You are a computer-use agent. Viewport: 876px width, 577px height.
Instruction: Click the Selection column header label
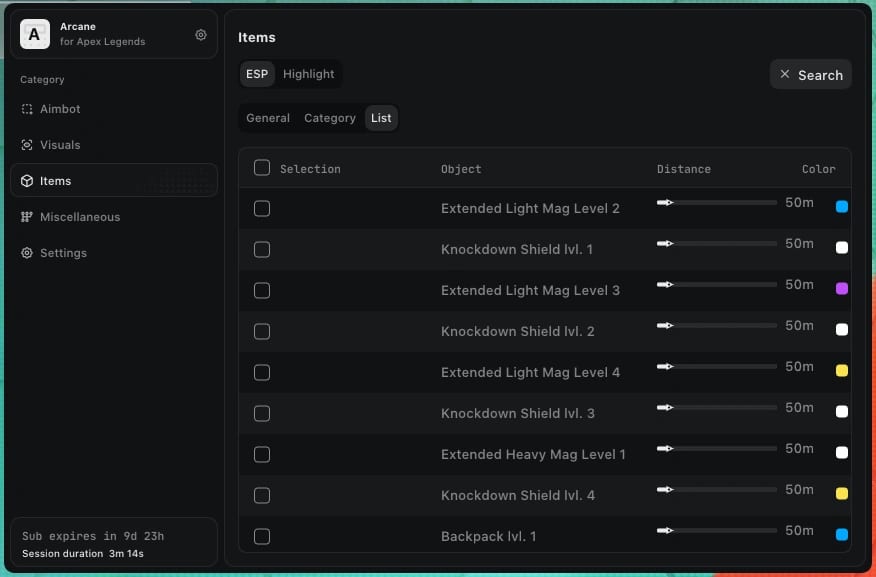[x=310, y=169]
